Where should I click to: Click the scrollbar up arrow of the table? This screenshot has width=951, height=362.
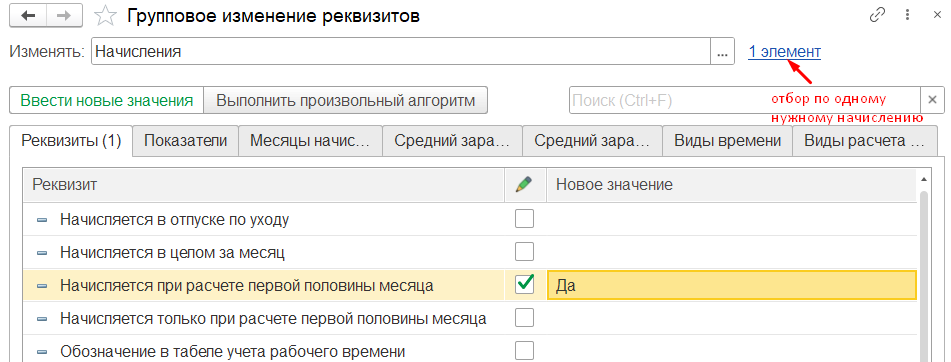click(x=924, y=179)
